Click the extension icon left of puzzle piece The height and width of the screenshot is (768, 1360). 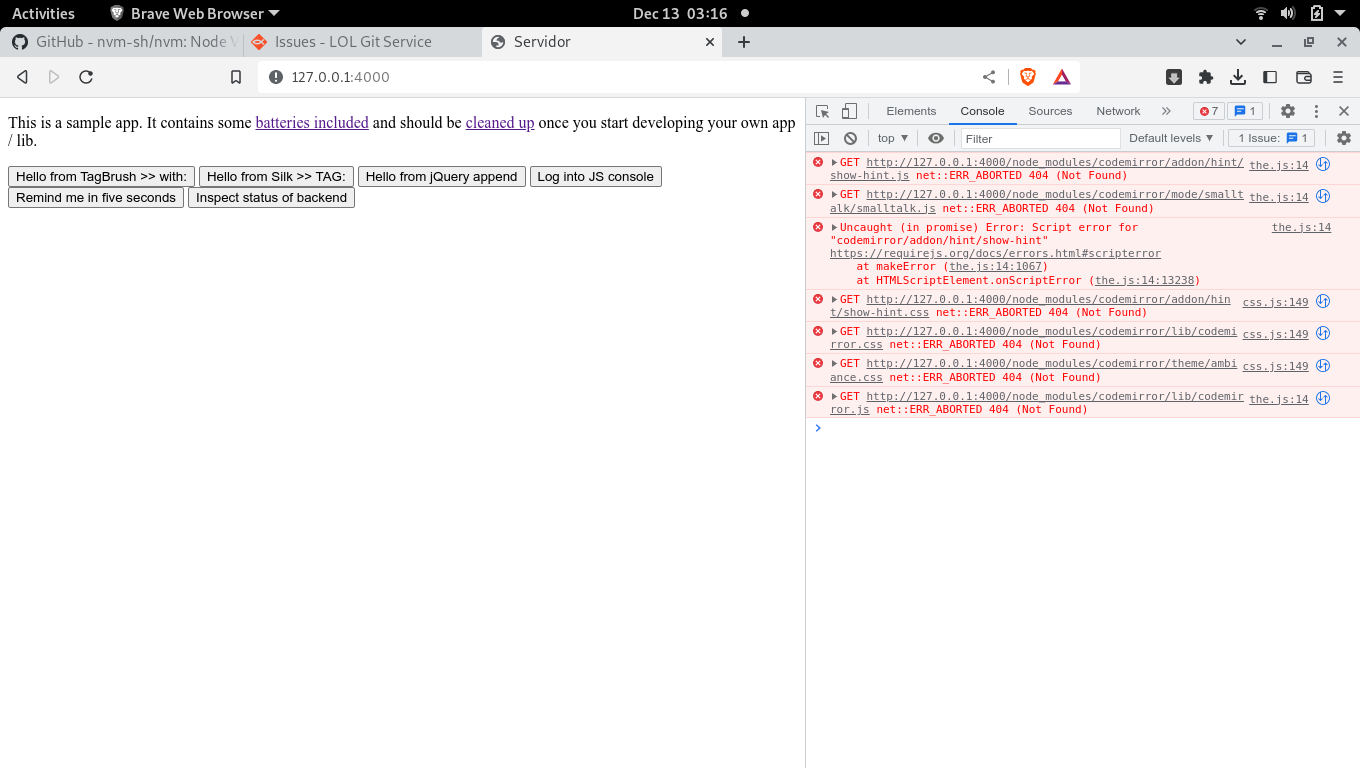click(x=1174, y=77)
